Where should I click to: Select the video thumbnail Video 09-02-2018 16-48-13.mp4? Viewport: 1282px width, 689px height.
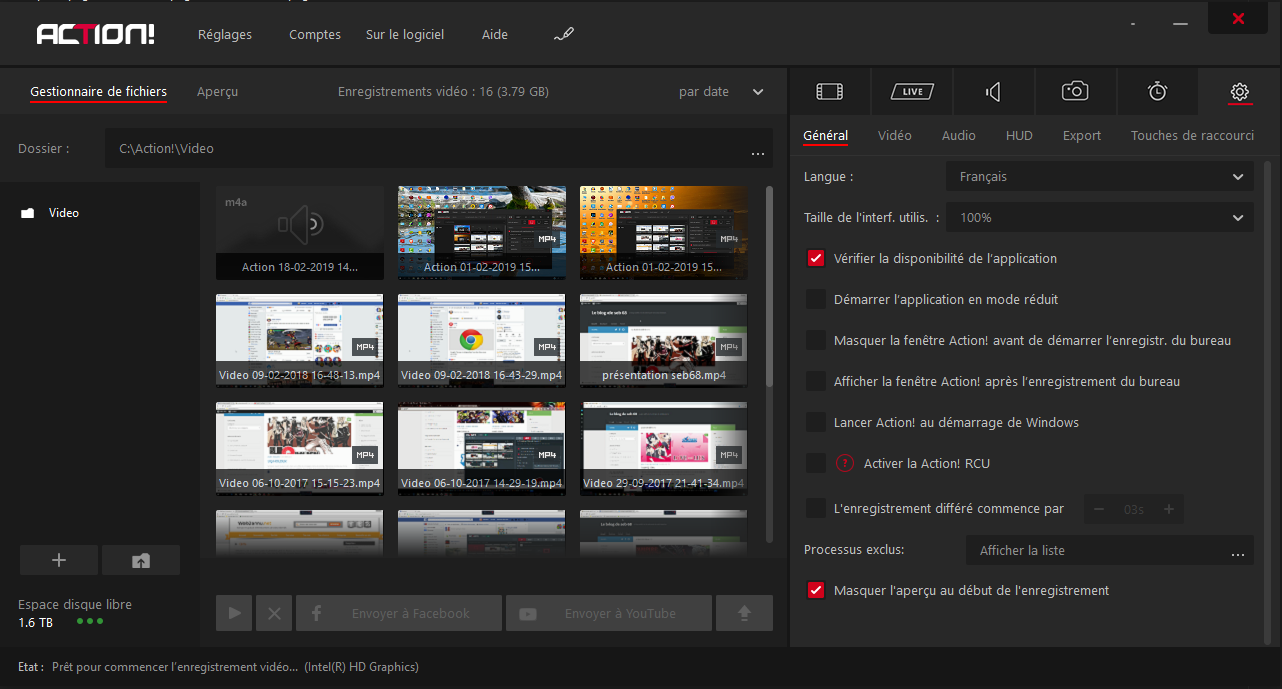click(300, 340)
